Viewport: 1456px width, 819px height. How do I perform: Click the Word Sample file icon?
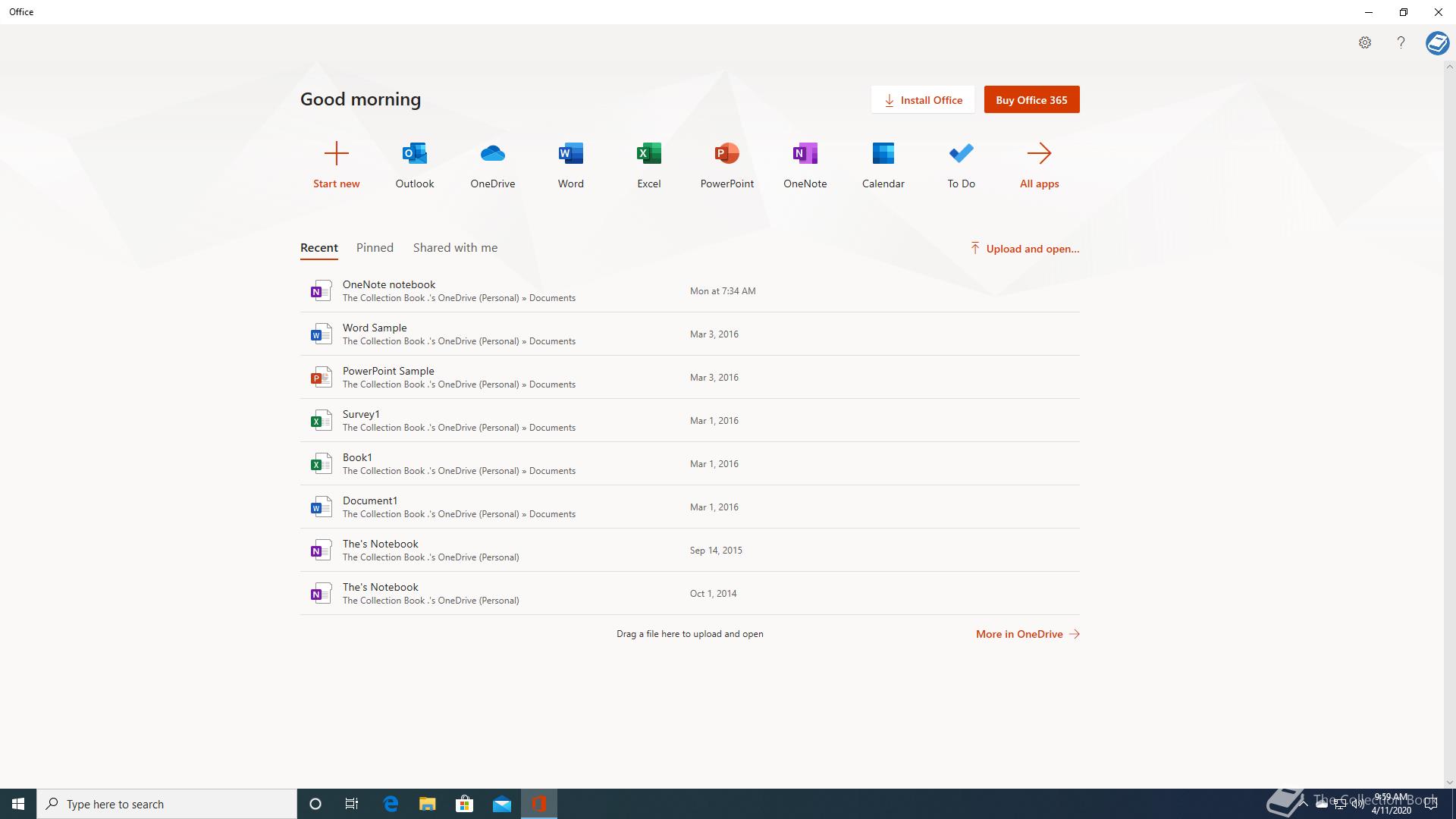coord(321,334)
